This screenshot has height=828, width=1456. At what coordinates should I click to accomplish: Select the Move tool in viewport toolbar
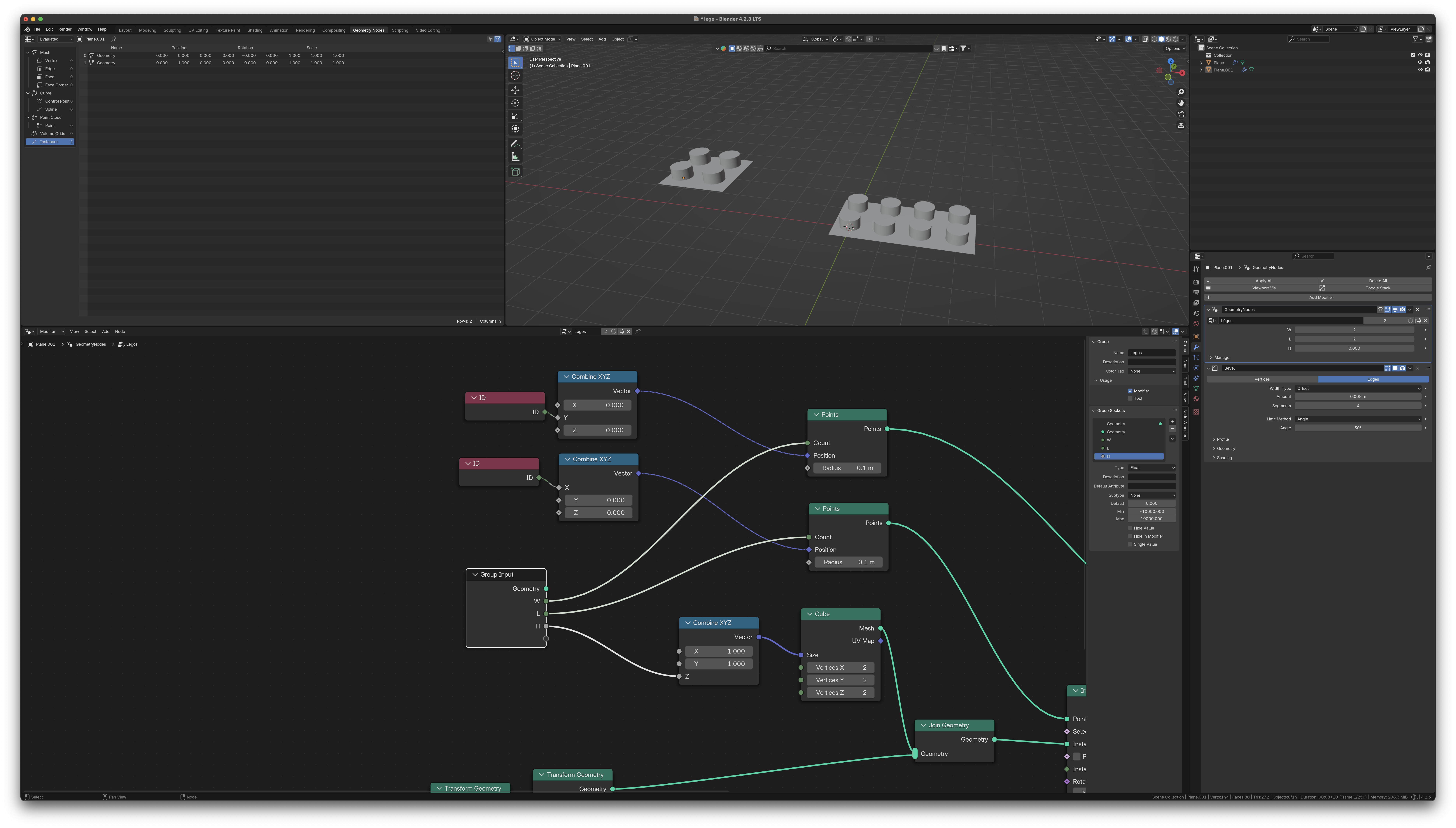point(515,90)
